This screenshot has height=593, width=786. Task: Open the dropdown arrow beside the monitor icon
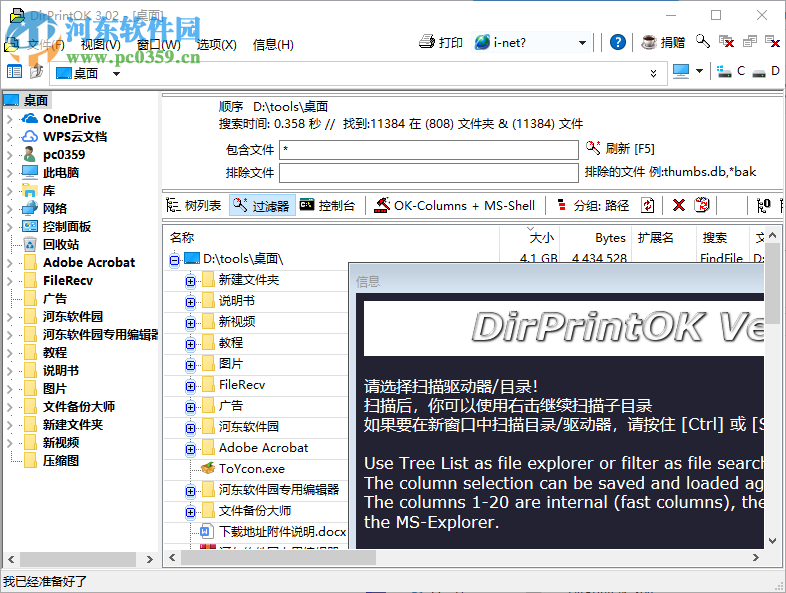pos(699,71)
